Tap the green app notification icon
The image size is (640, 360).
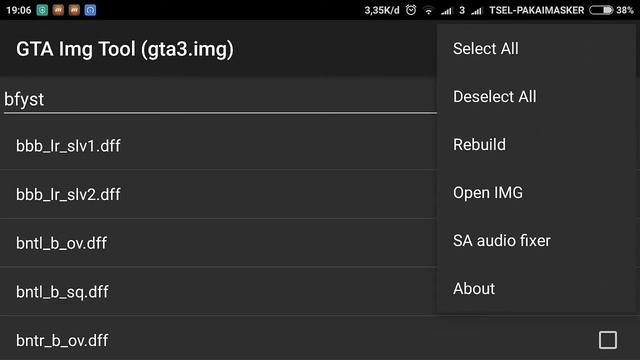point(42,10)
